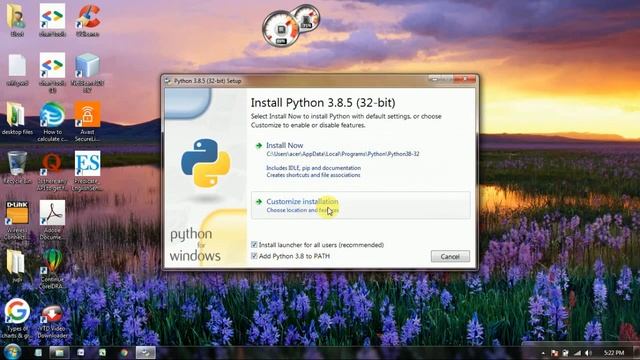Open the user folder with person icon

click(x=17, y=20)
